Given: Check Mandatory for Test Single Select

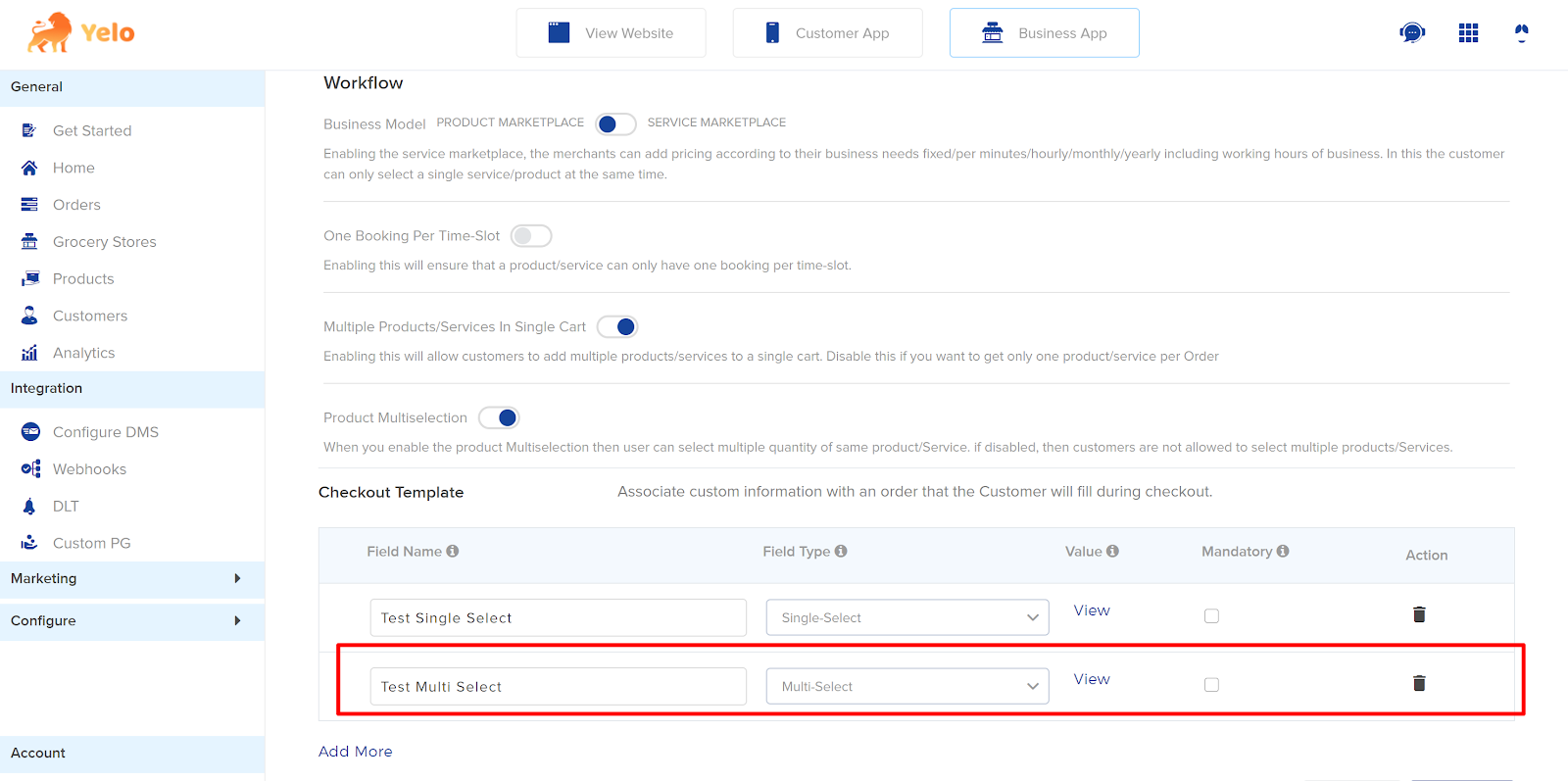Looking at the screenshot, I should pos(1211,616).
